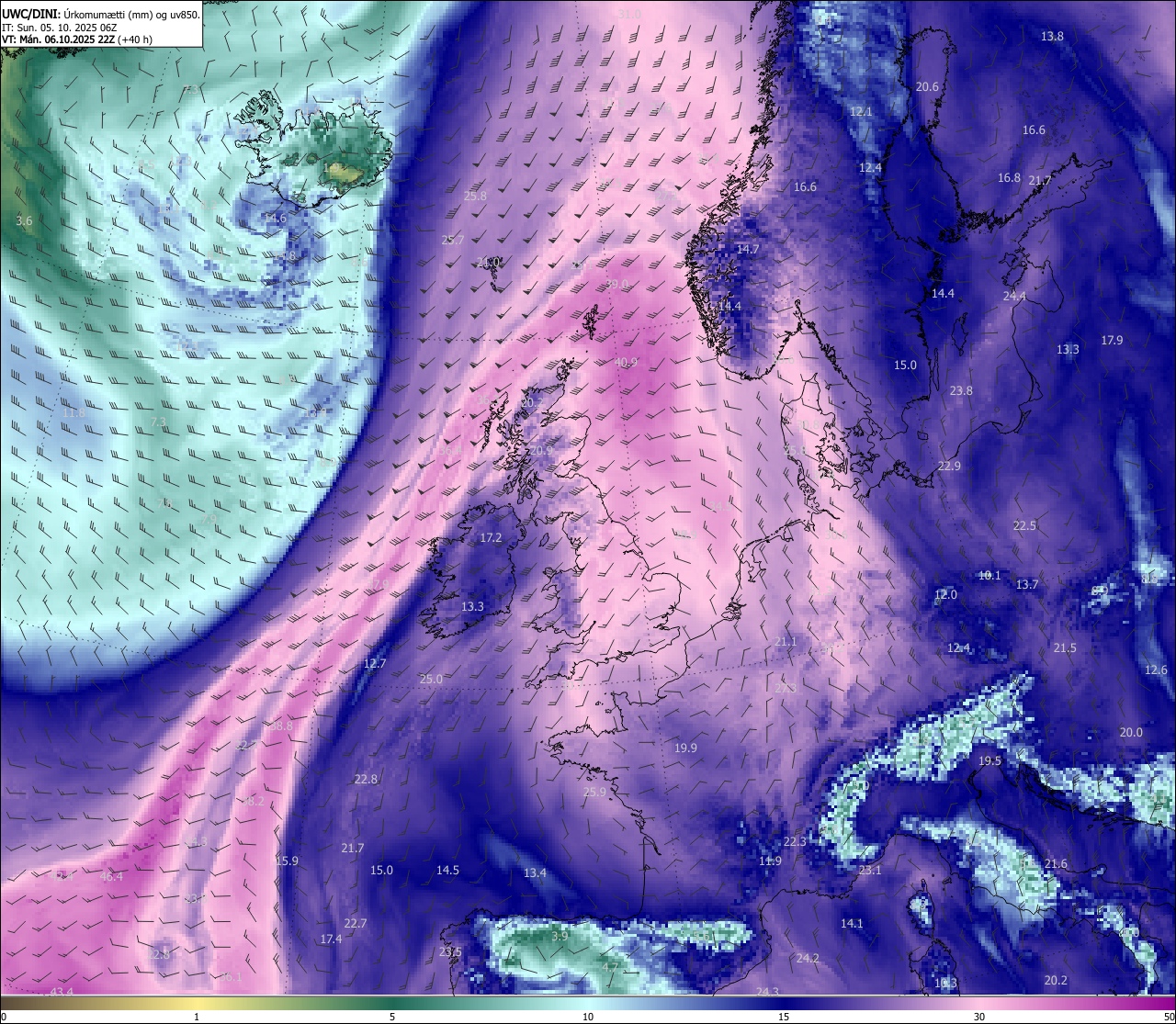Image resolution: width=1176 pixels, height=1024 pixels.
Task: Click the 21.1 value on the map
Action: (x=786, y=641)
